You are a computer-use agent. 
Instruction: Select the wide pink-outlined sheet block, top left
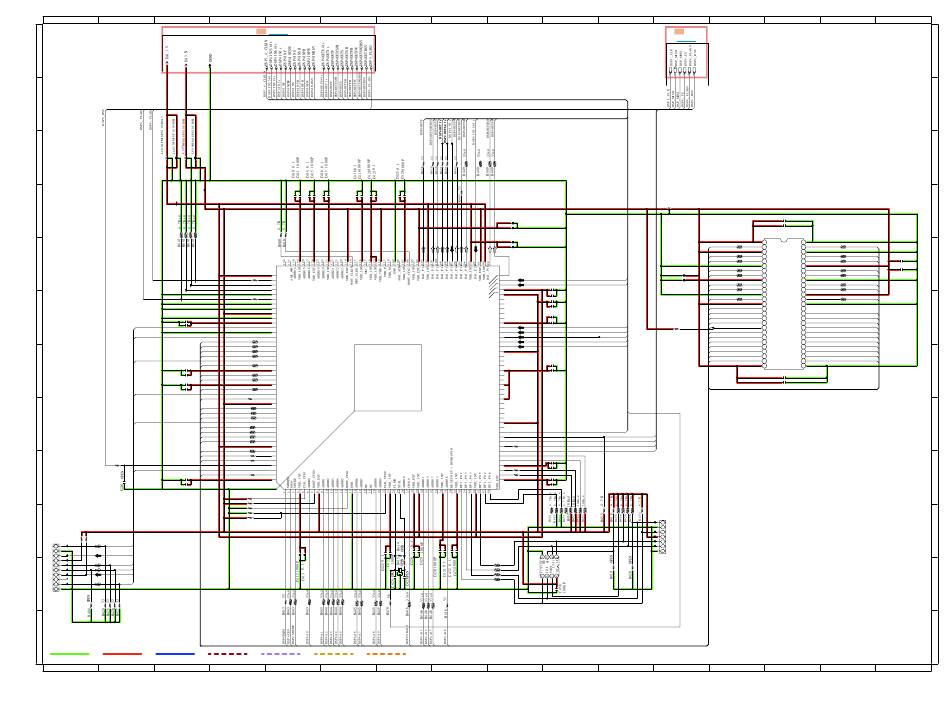(x=268, y=50)
